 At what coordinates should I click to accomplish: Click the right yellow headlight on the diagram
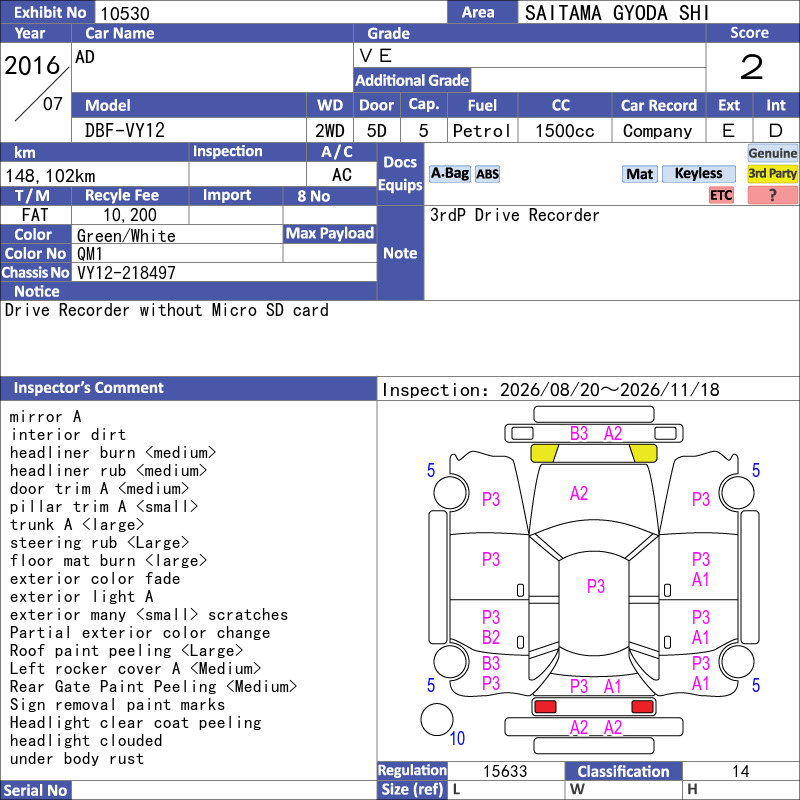643,453
